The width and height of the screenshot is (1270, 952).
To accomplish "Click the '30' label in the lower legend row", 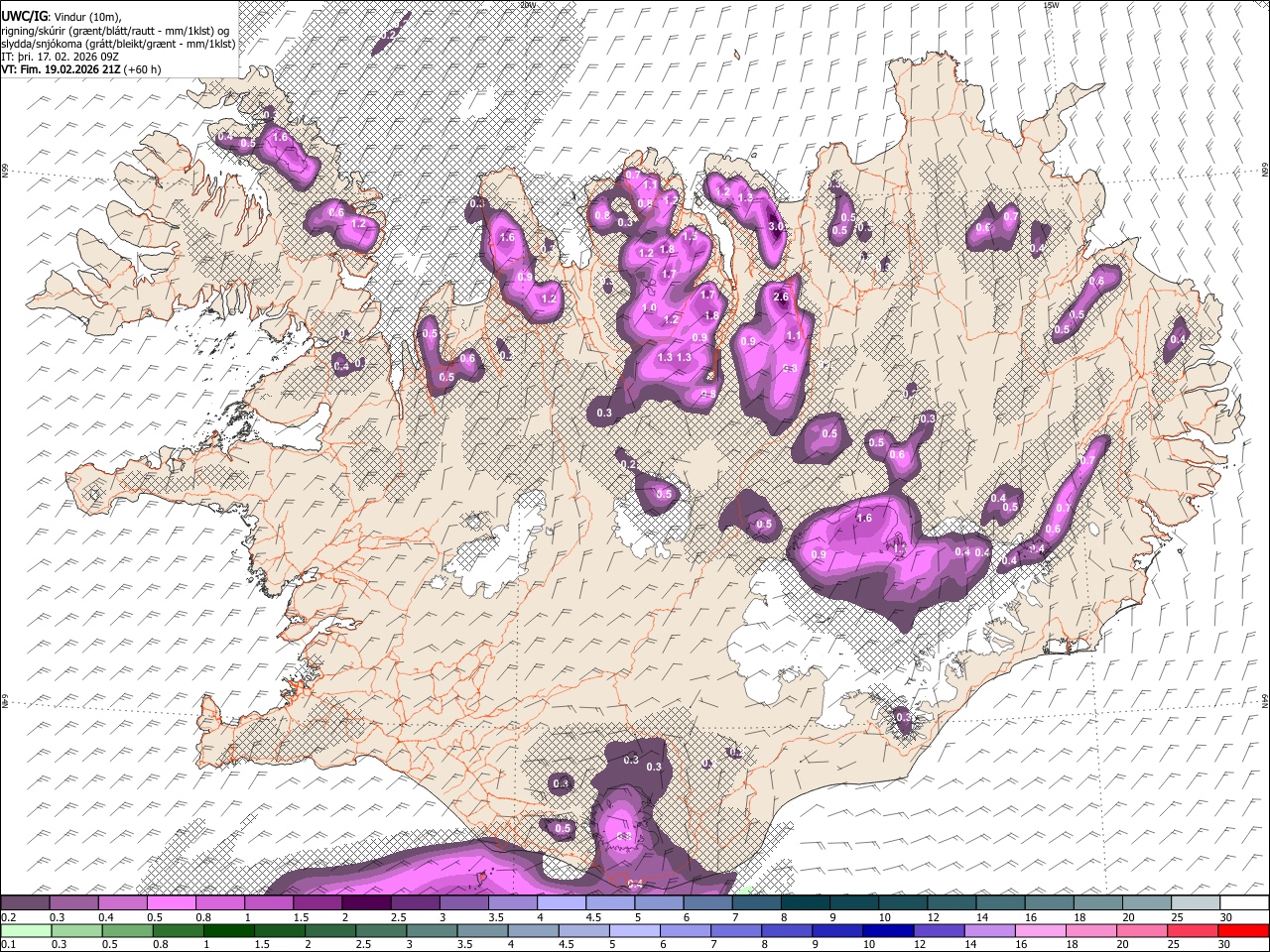I will point(1225,944).
